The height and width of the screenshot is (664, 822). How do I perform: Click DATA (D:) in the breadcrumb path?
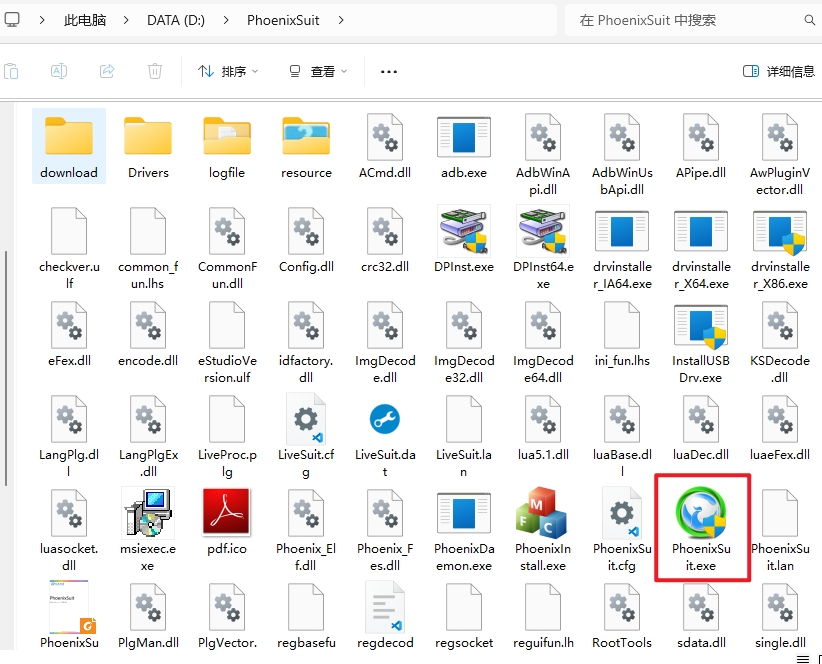[x=176, y=20]
